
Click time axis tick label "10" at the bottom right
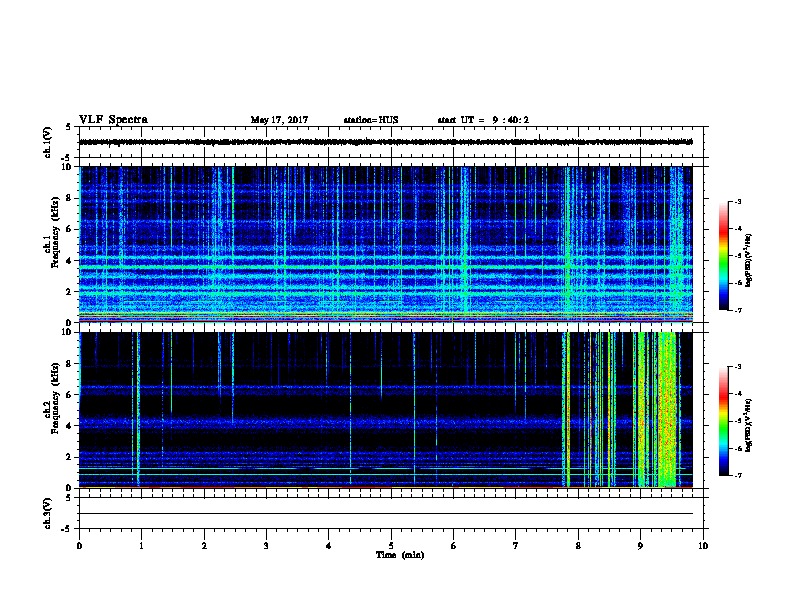coord(703,546)
